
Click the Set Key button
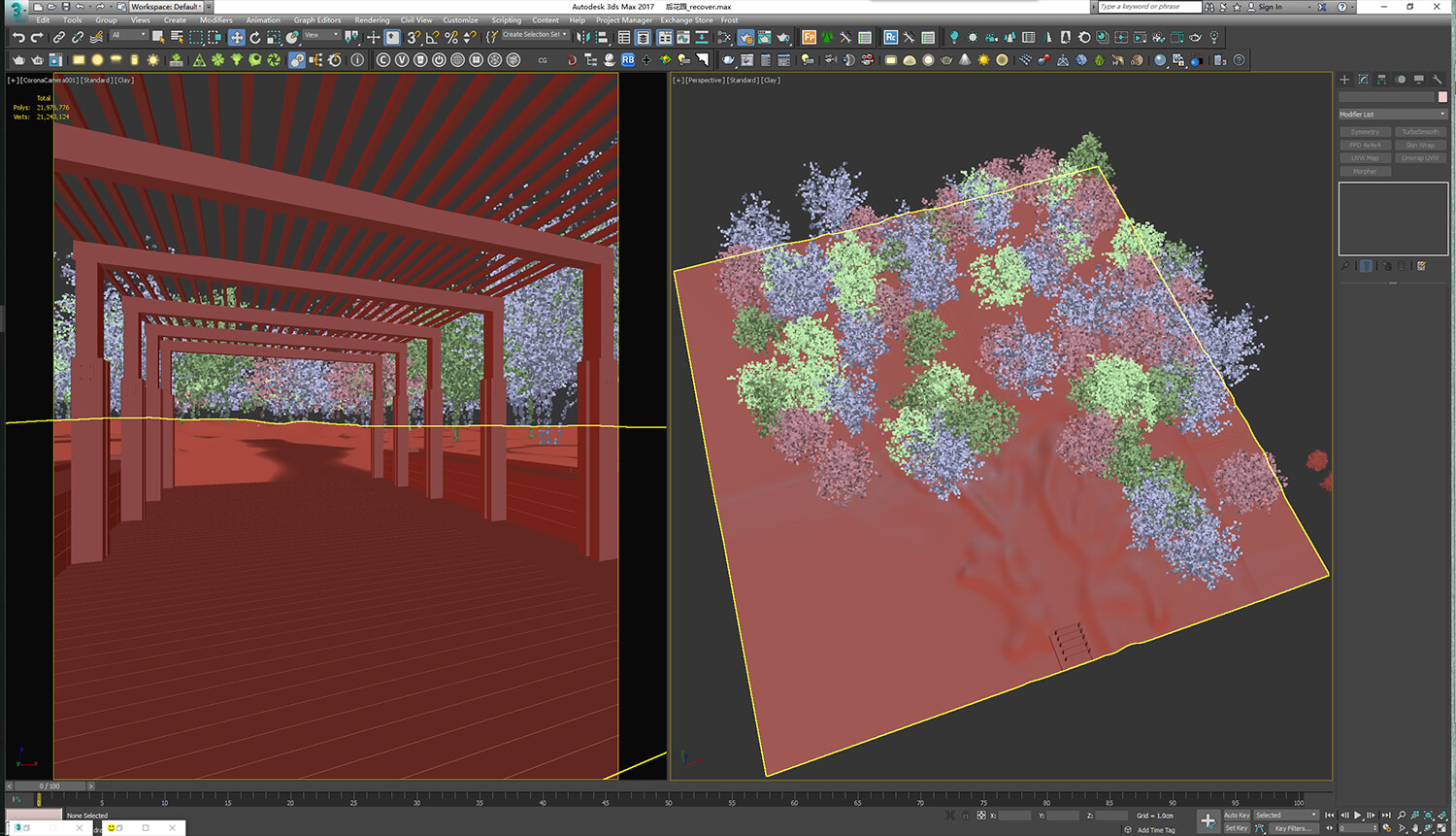pos(1237,828)
